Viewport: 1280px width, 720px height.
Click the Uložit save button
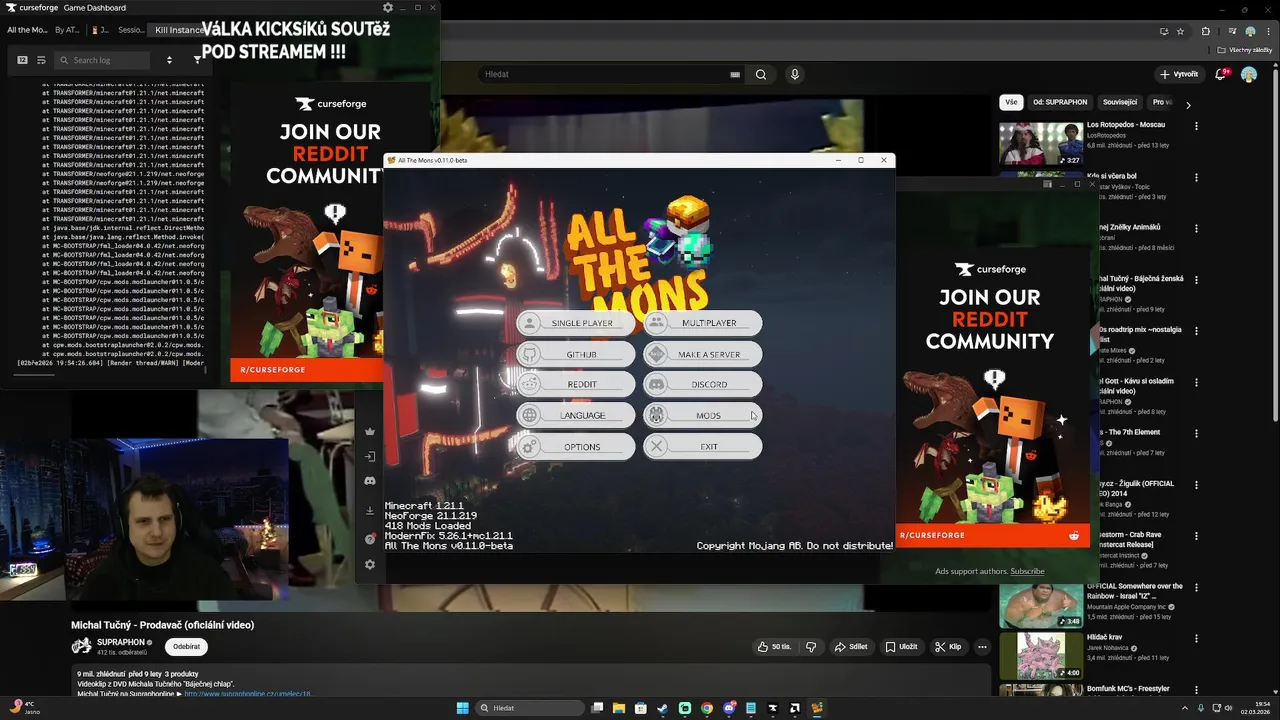pos(901,647)
